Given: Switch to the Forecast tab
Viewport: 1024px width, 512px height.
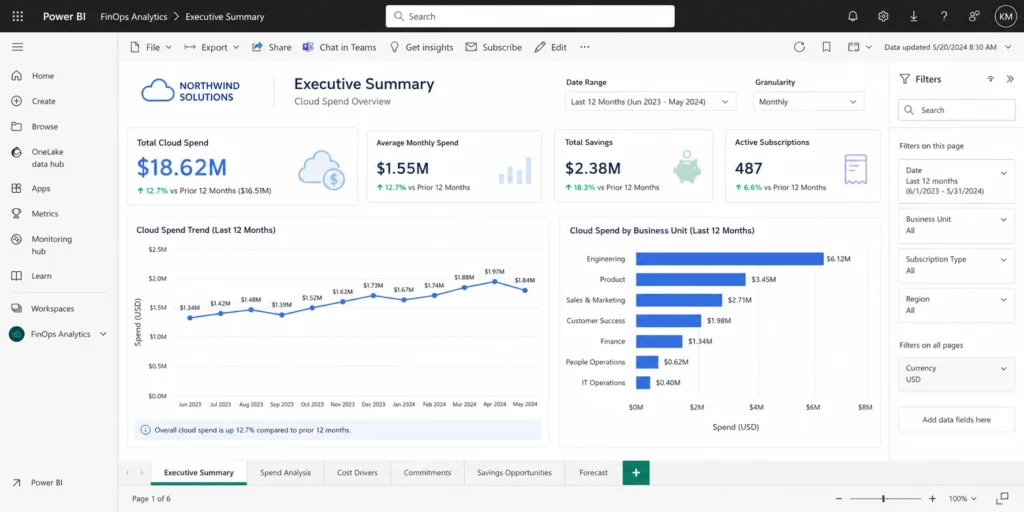Looking at the screenshot, I should (593, 473).
